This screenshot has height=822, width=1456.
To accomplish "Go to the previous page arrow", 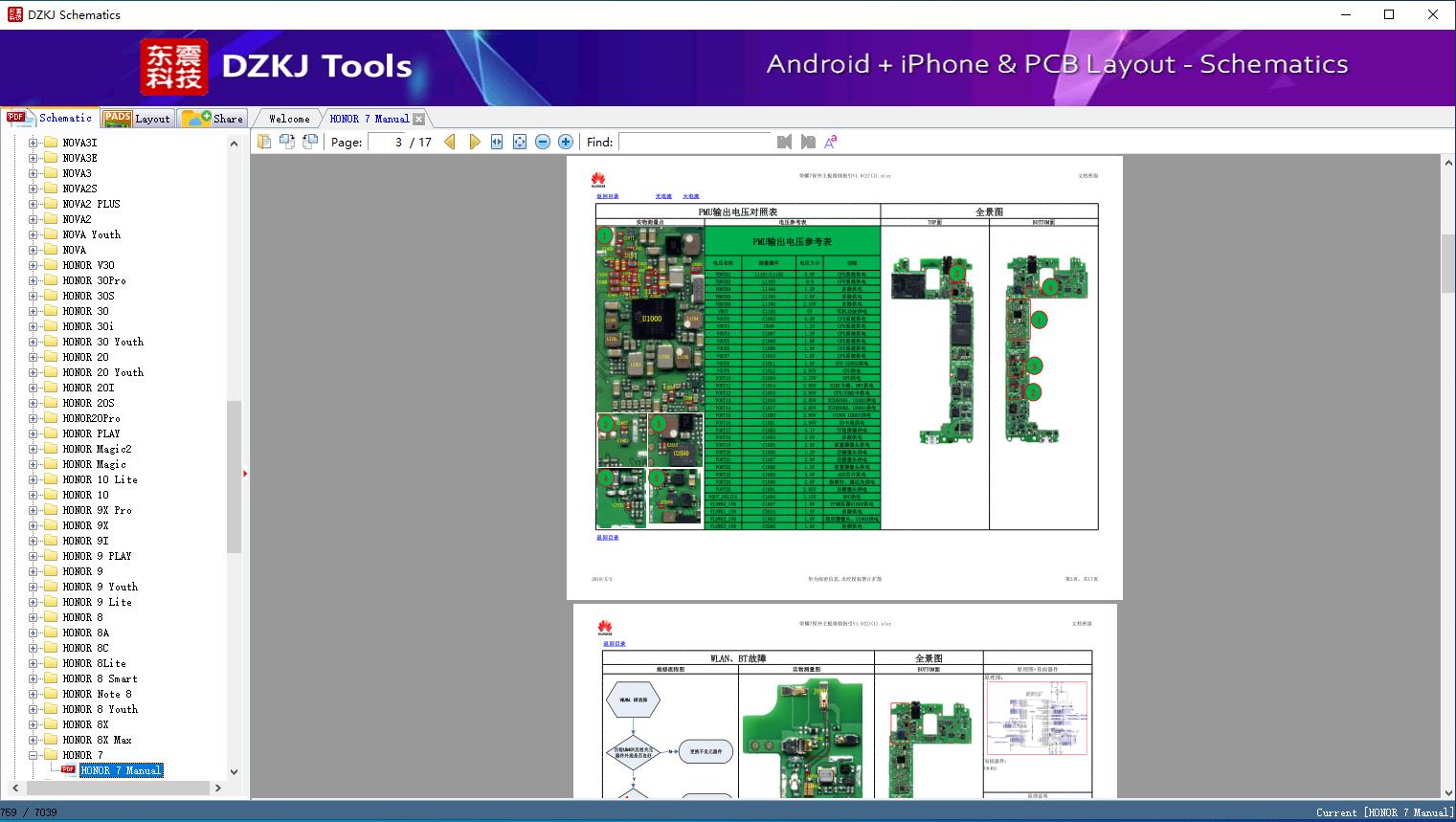I will click(x=450, y=142).
